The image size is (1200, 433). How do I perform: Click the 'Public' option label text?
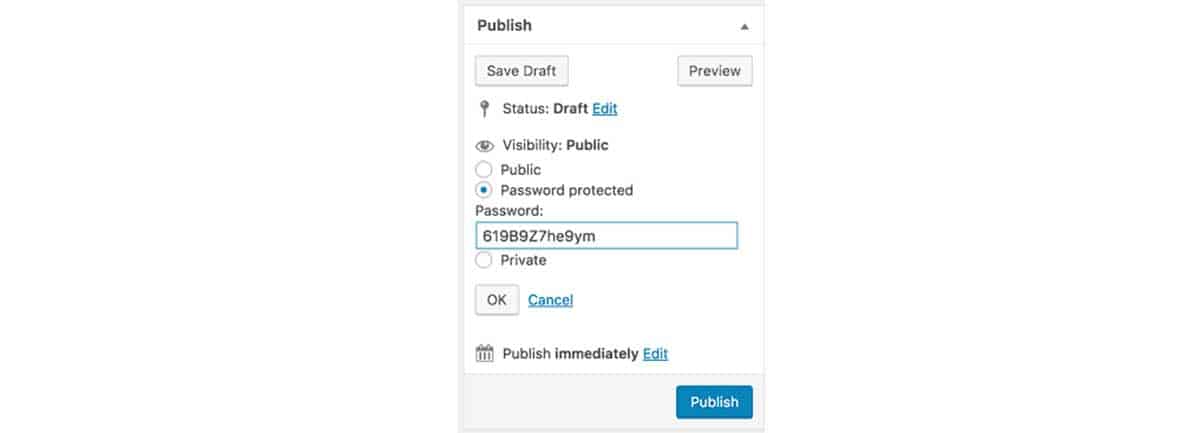click(521, 170)
